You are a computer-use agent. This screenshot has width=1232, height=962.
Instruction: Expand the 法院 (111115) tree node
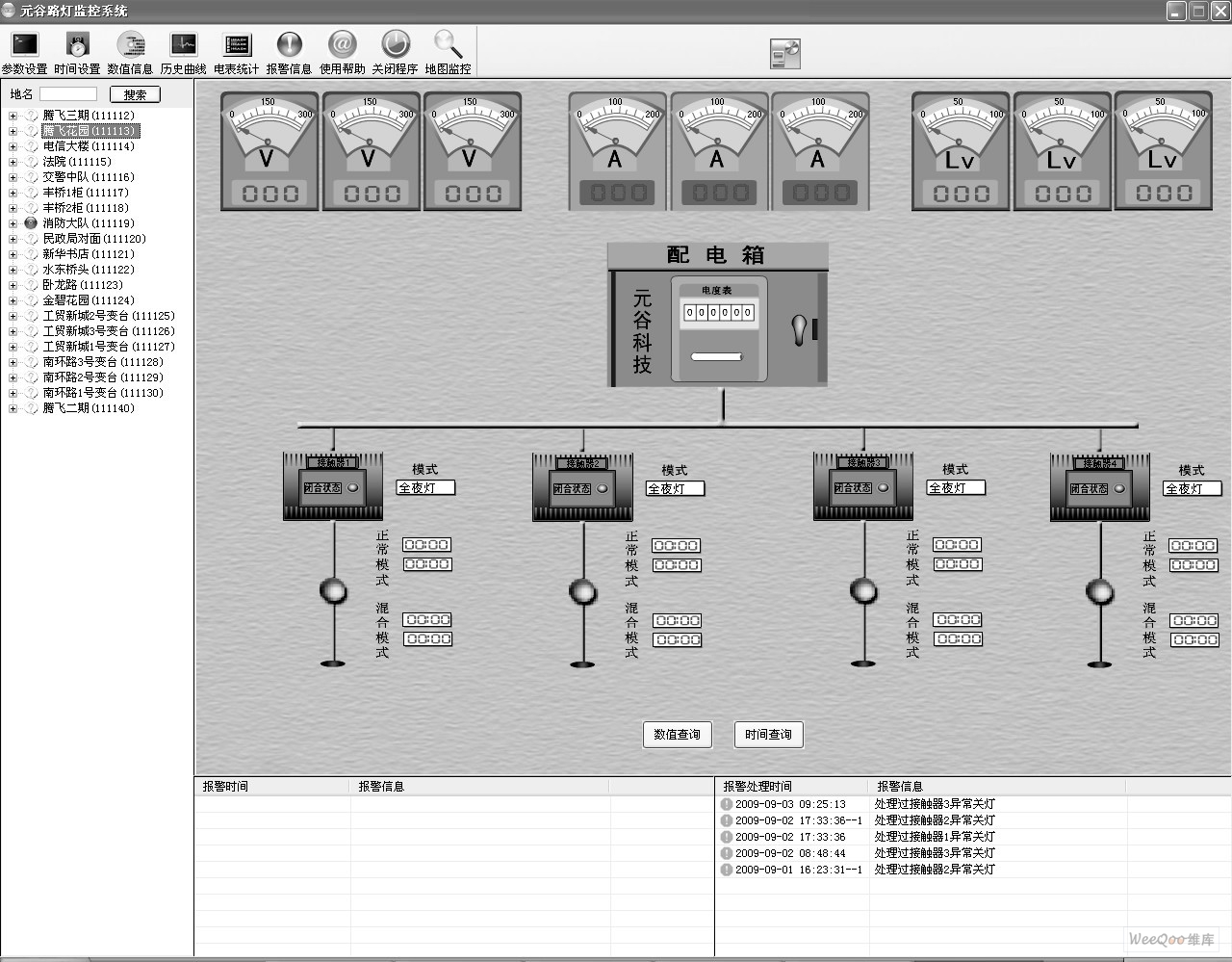pyautogui.click(x=13, y=162)
